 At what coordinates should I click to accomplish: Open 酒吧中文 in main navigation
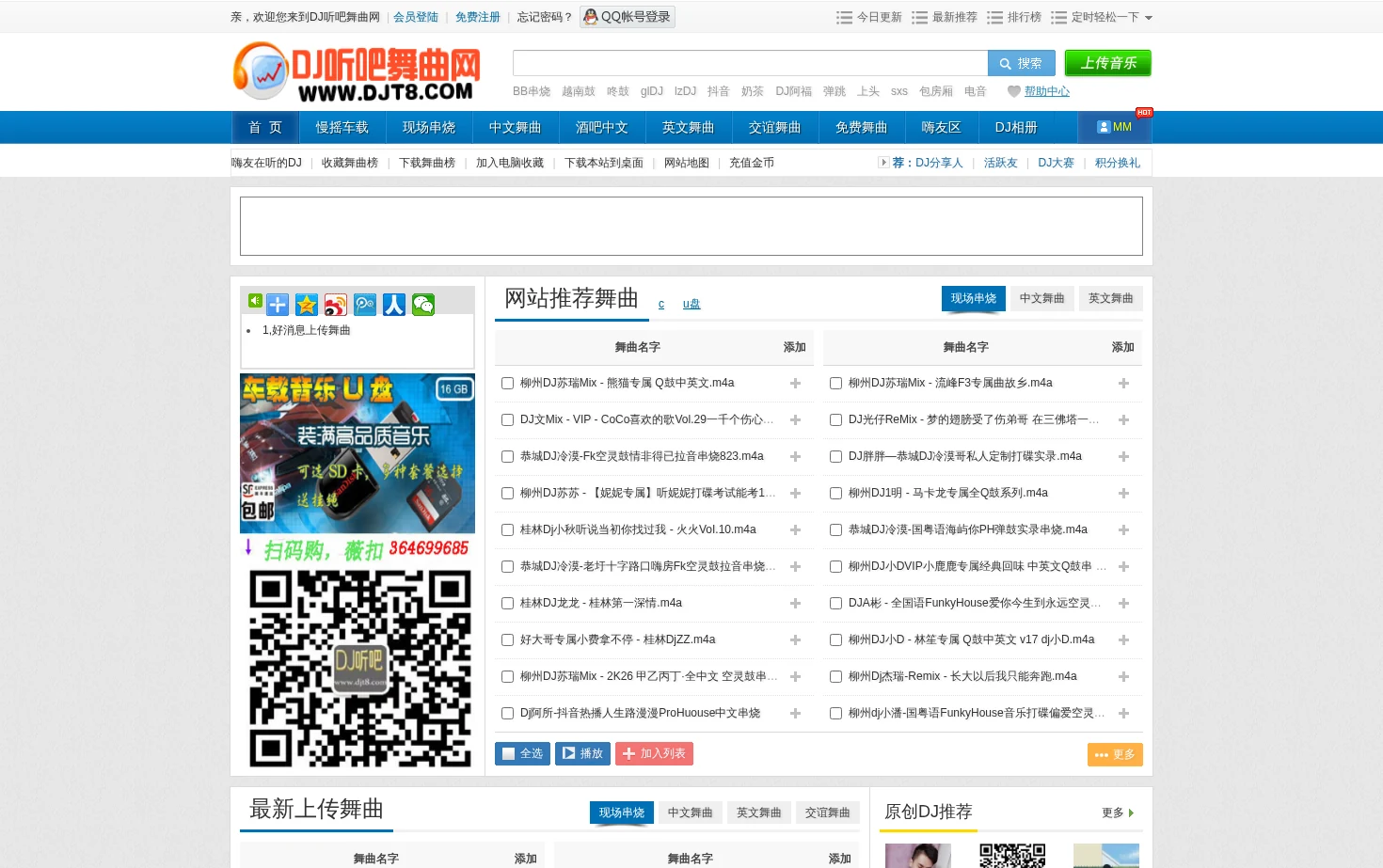[601, 127]
